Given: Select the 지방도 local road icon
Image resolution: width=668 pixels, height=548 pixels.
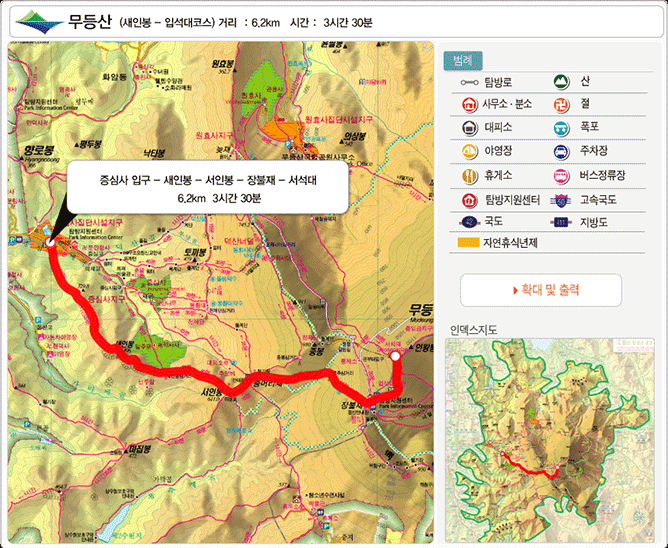Looking at the screenshot, I should [561, 222].
